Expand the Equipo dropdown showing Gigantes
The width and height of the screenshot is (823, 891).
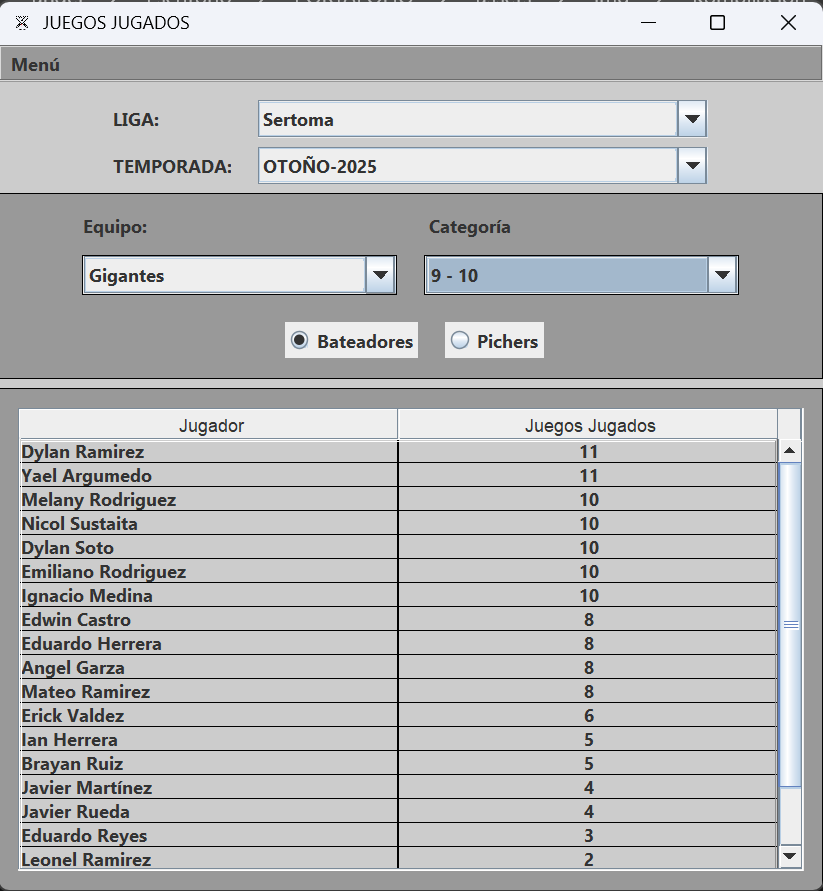(380, 276)
